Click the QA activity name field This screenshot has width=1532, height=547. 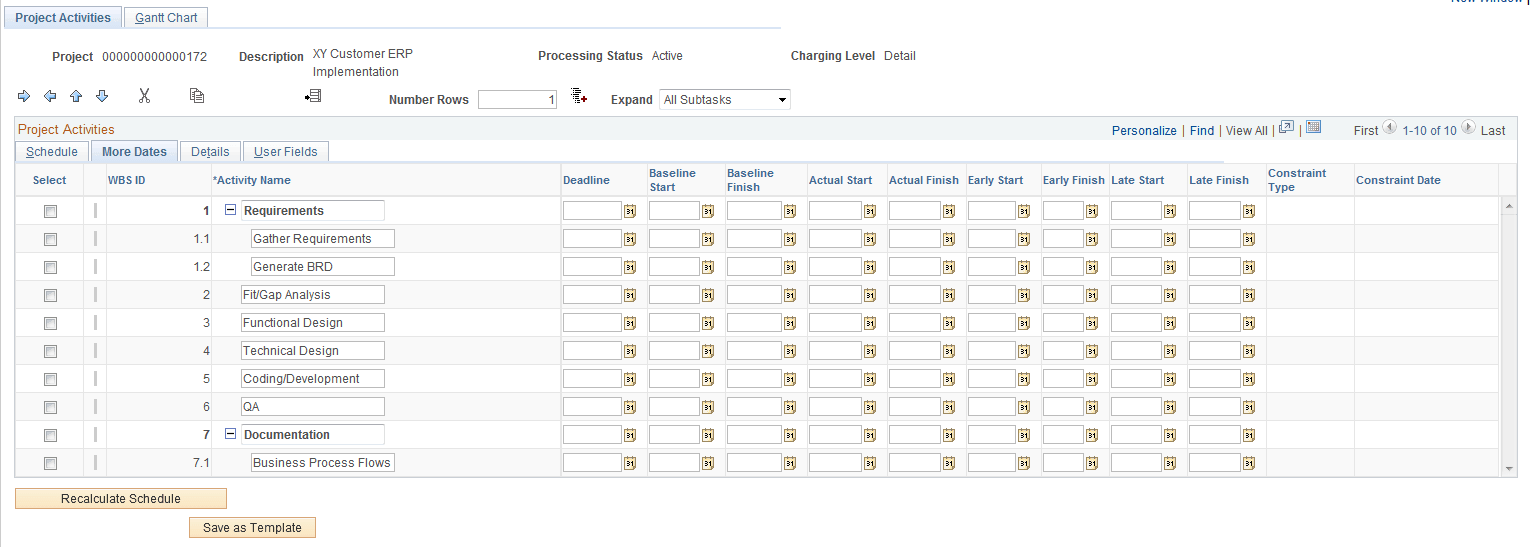coord(313,407)
